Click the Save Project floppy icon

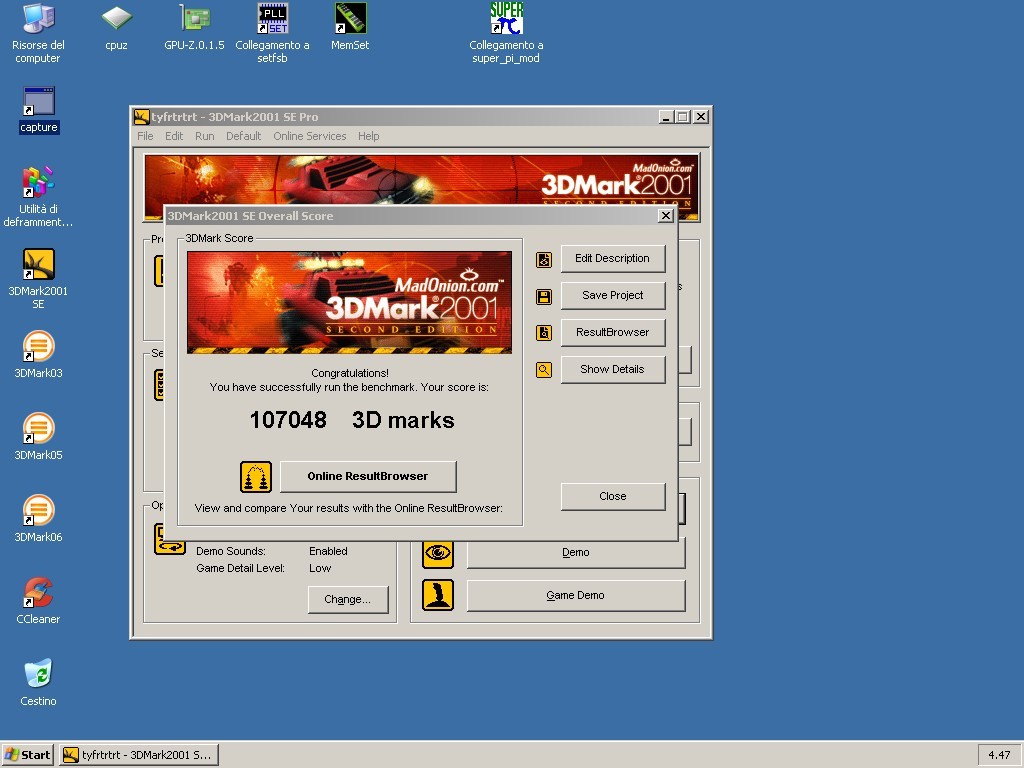[x=544, y=296]
